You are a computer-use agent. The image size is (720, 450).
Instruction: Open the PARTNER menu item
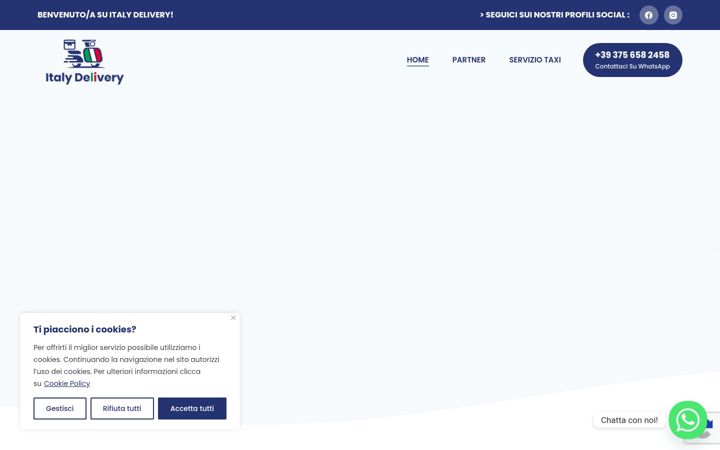(x=469, y=60)
